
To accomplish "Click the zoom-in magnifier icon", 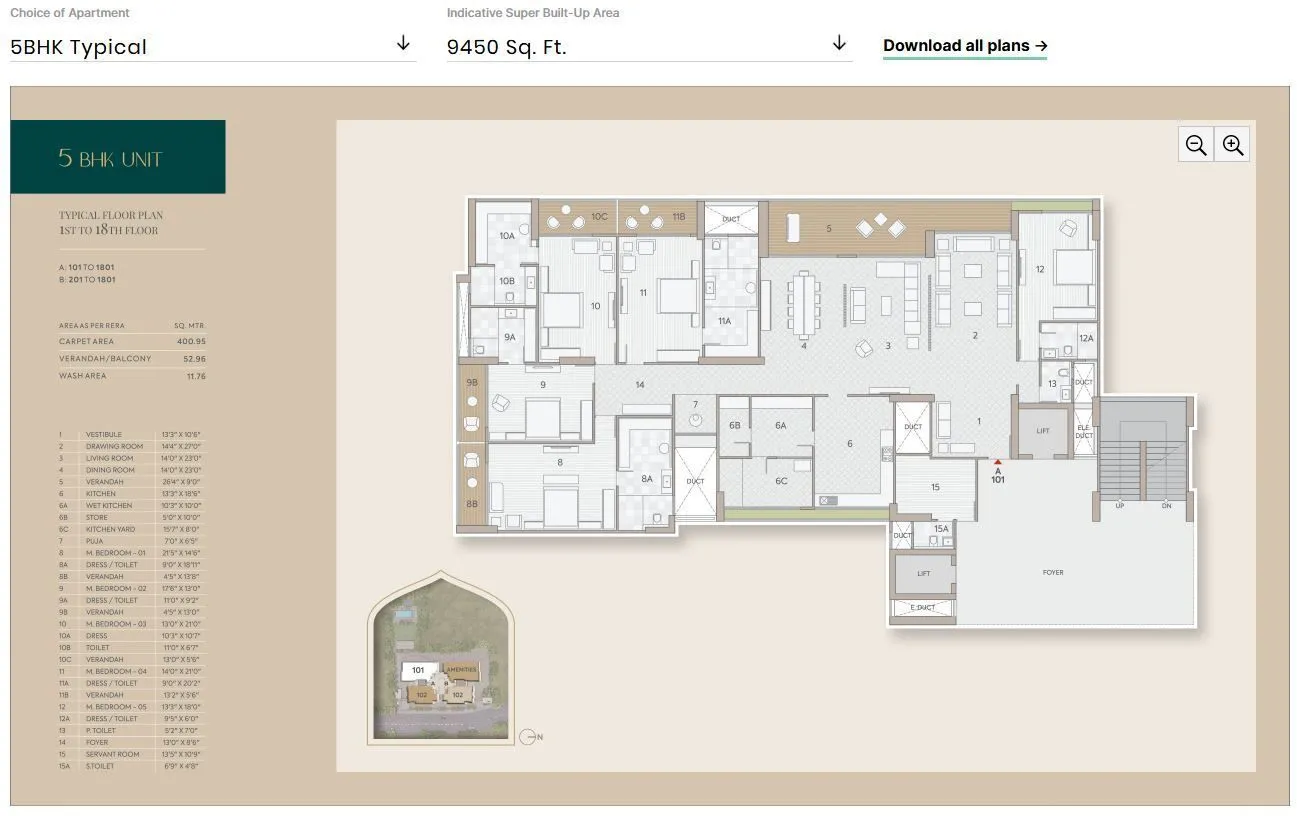I will point(1232,144).
